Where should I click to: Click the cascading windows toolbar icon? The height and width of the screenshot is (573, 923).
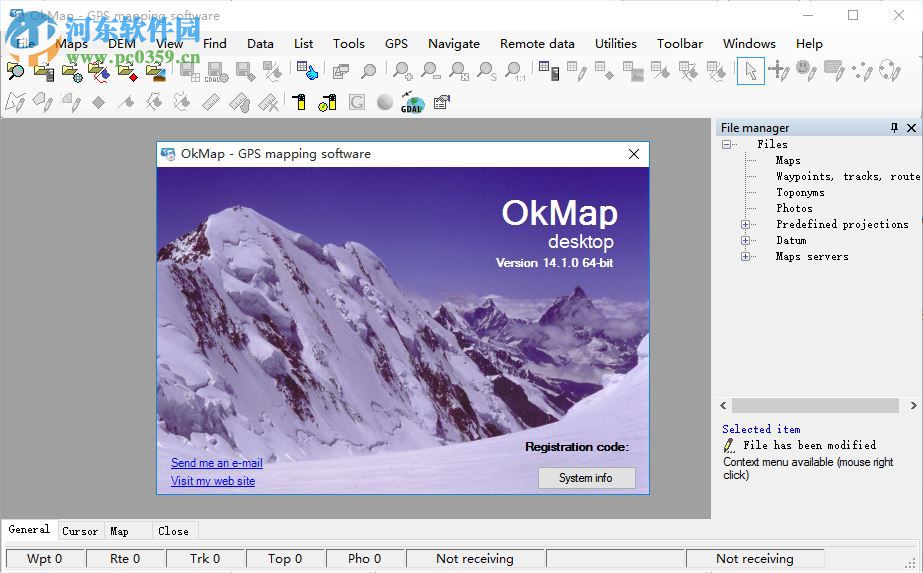coord(340,71)
